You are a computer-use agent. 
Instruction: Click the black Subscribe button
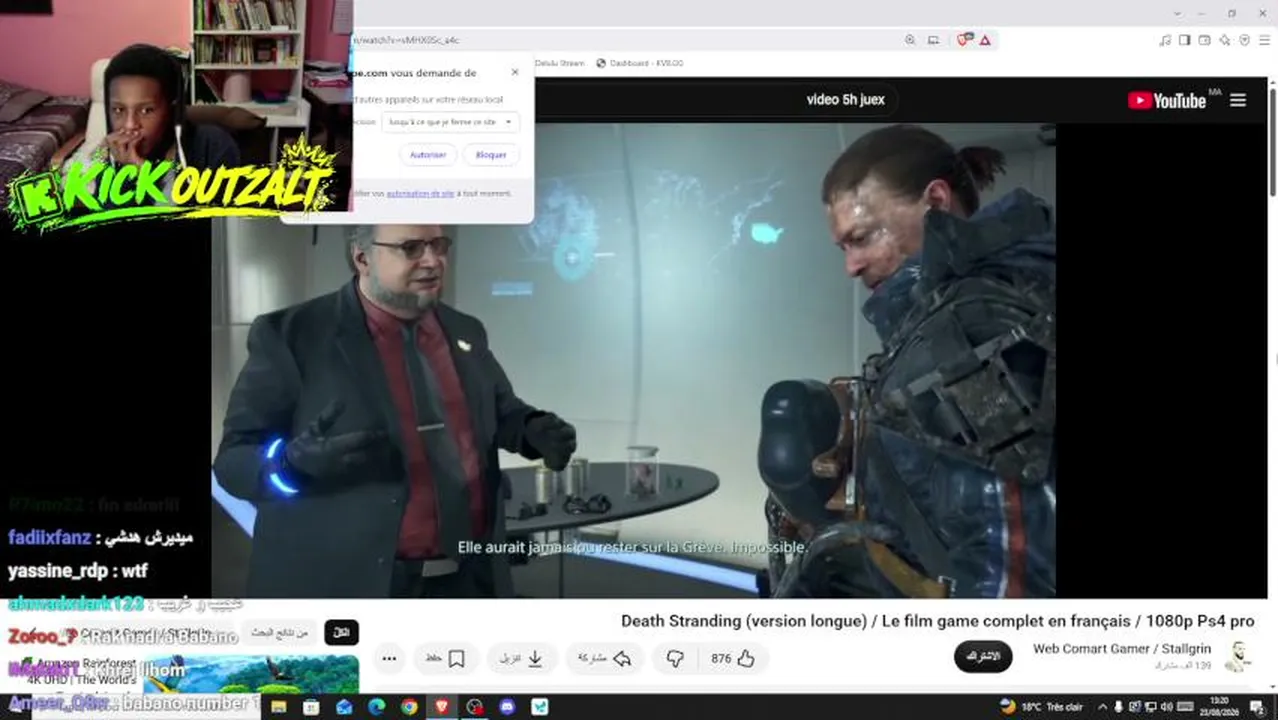click(x=983, y=657)
